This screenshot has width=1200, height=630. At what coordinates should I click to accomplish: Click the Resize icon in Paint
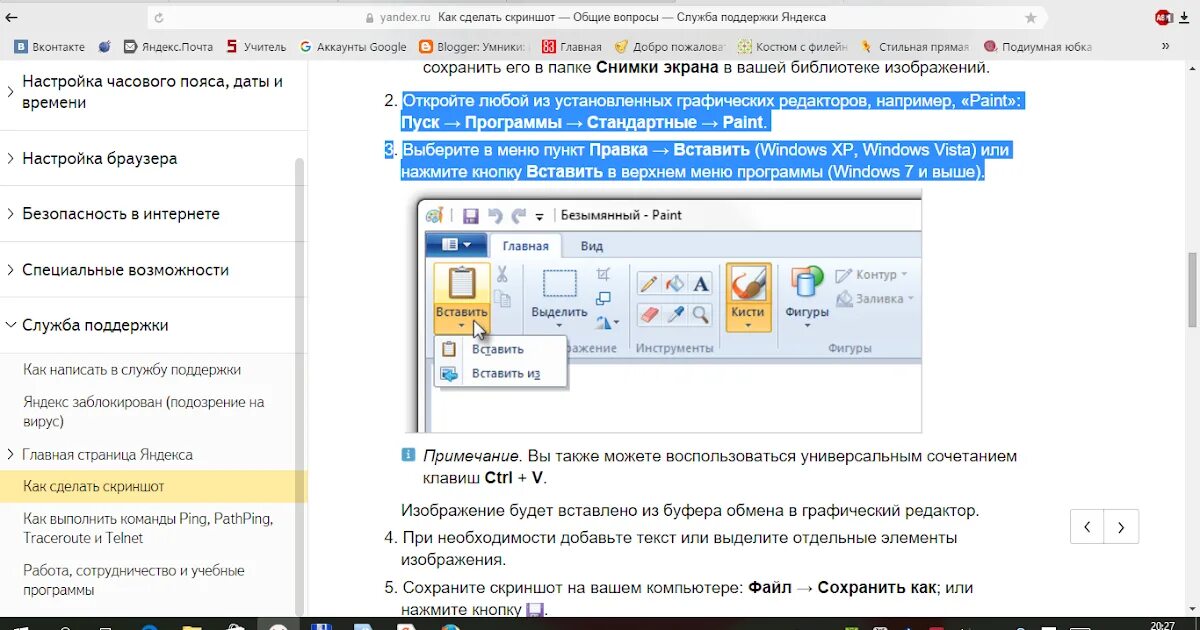(603, 298)
